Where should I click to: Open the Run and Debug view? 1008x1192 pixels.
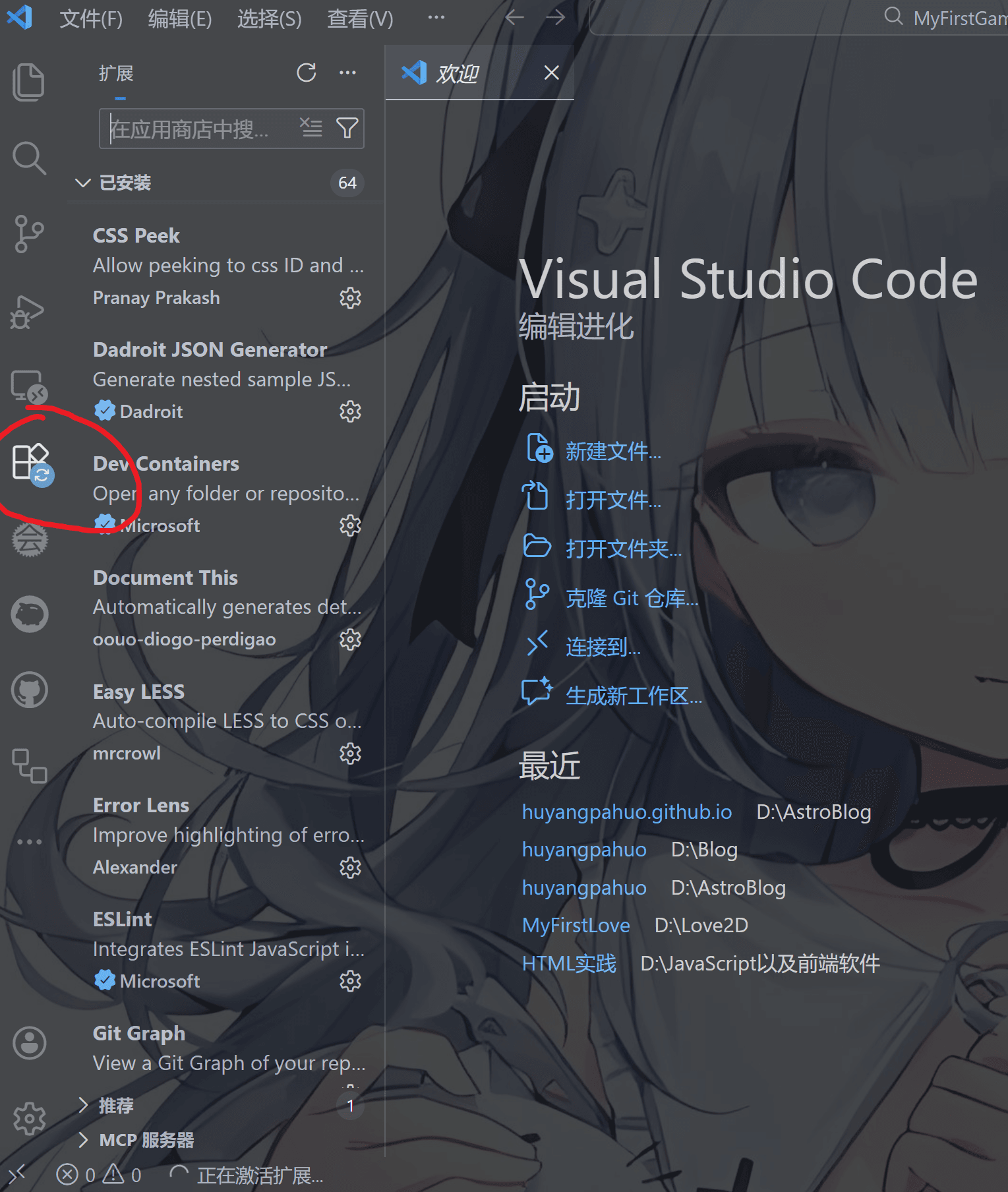tap(28, 311)
